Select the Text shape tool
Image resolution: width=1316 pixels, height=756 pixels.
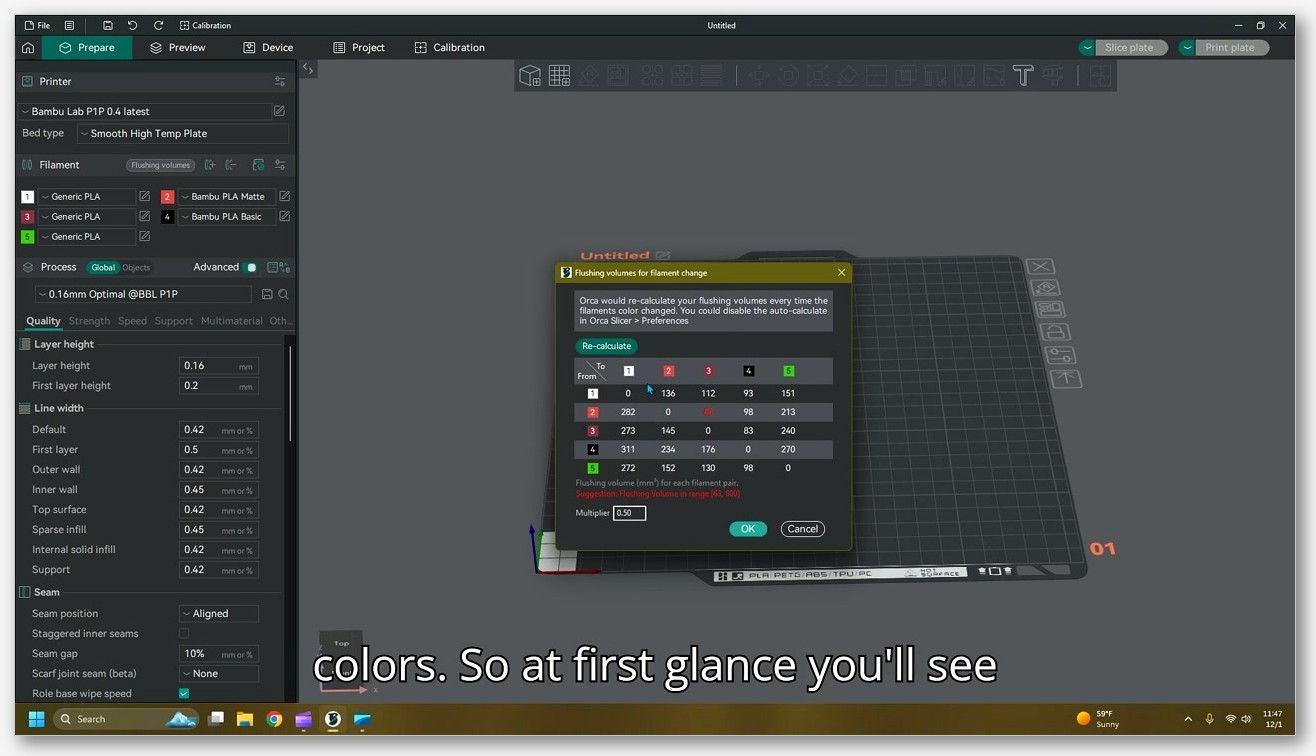coord(1022,75)
